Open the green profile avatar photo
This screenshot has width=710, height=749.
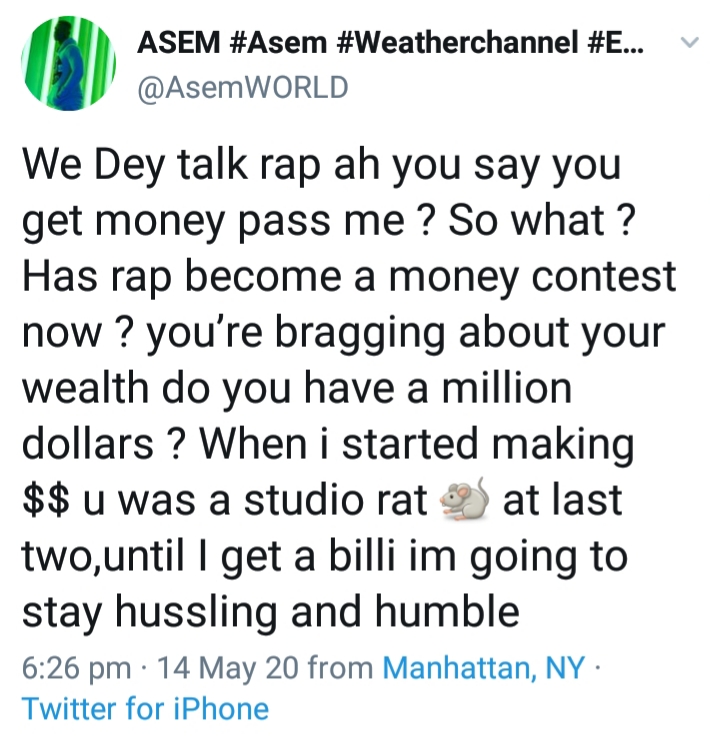[68, 64]
